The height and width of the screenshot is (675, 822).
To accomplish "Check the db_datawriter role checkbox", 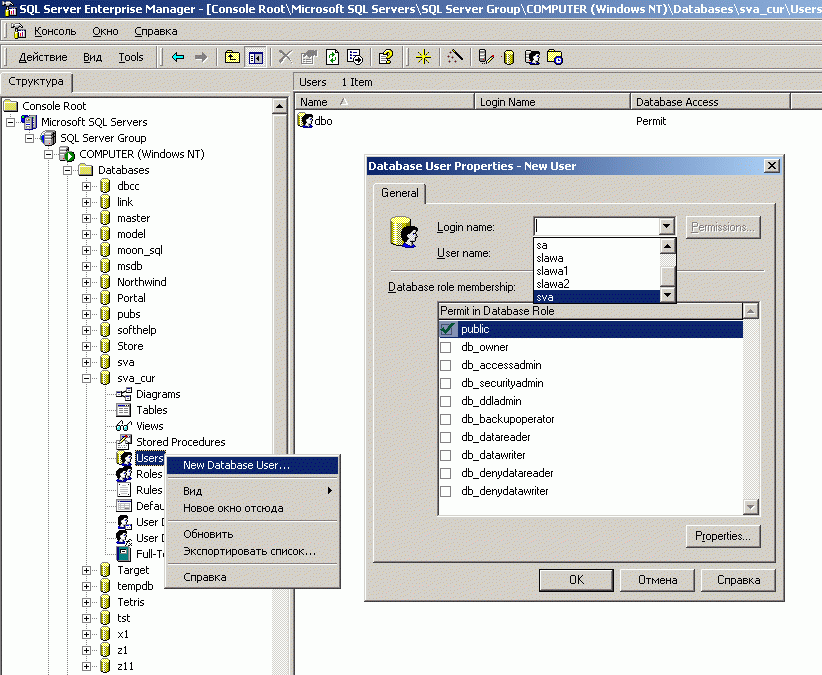I will (446, 455).
